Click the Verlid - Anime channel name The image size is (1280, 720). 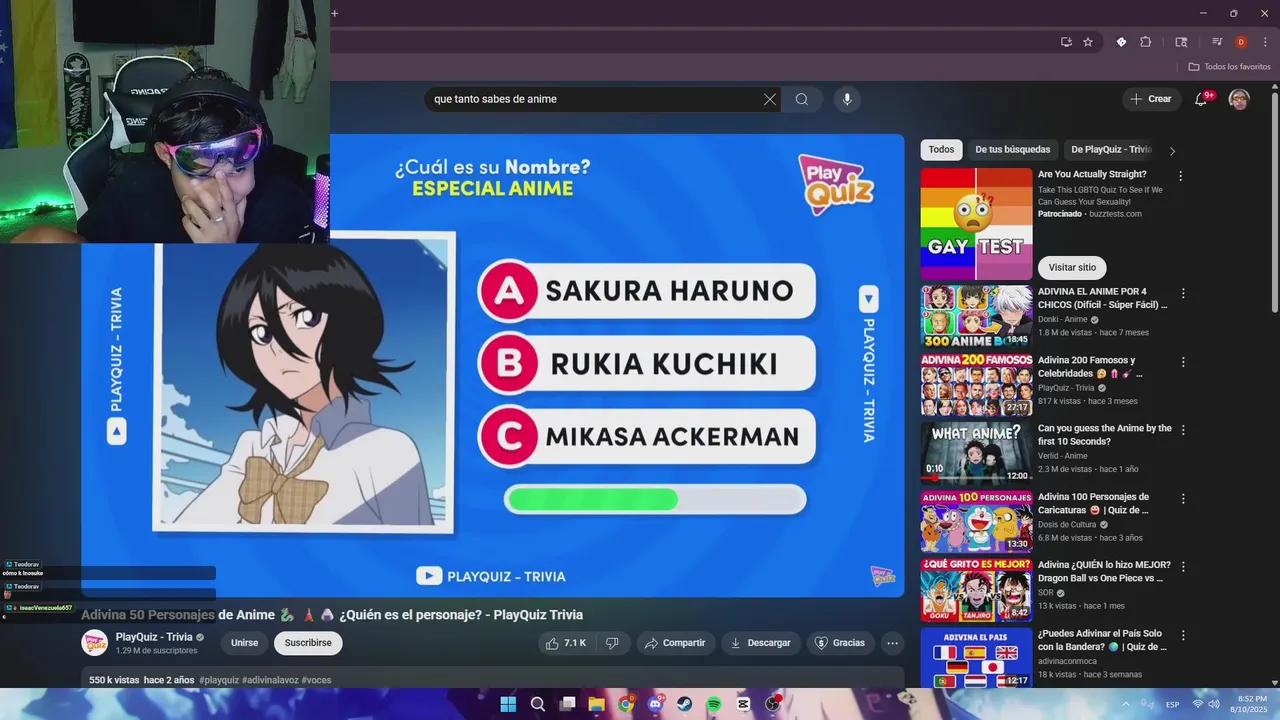[x=1062, y=456]
